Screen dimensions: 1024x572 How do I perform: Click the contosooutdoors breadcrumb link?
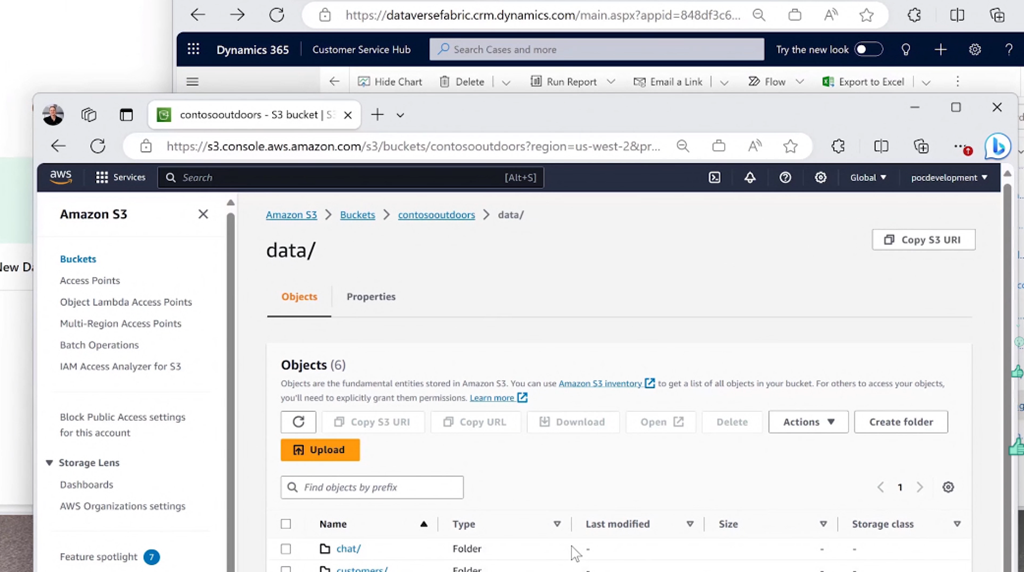click(x=436, y=215)
